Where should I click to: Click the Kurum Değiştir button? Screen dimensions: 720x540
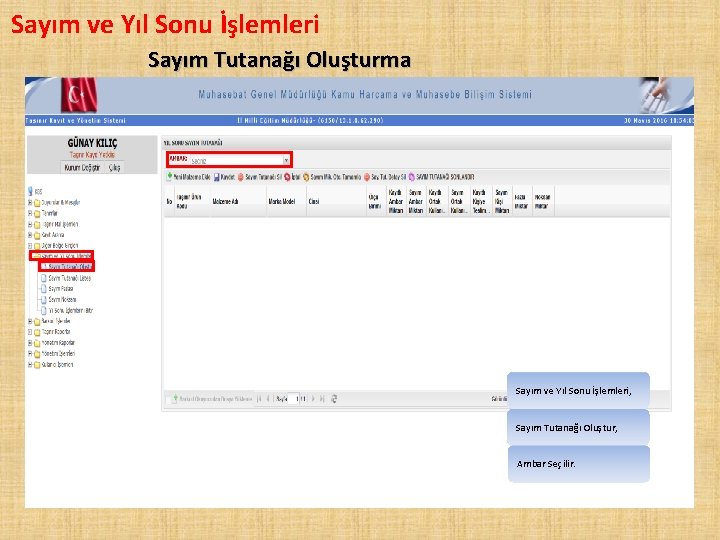tap(82, 168)
